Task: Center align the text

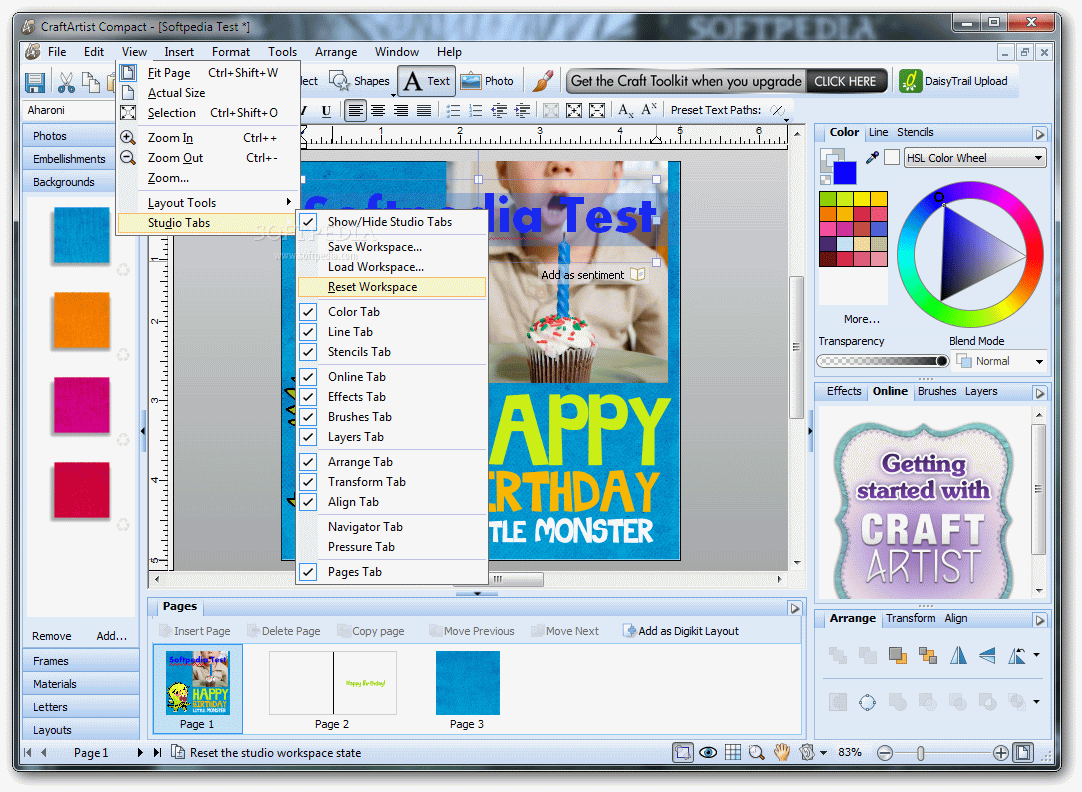Action: (378, 110)
